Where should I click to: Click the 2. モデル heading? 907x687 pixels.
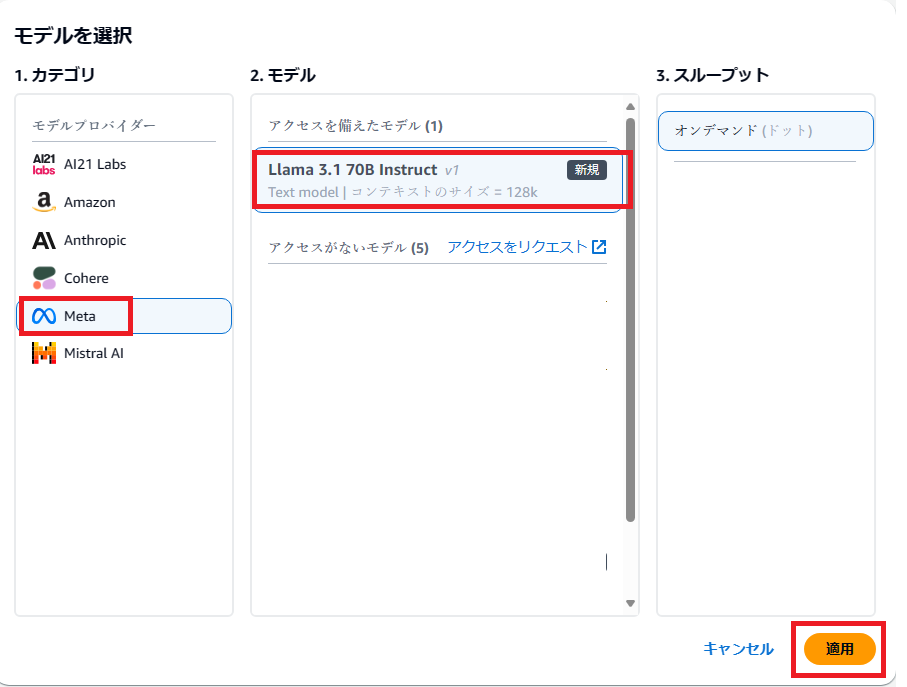pyautogui.click(x=283, y=75)
